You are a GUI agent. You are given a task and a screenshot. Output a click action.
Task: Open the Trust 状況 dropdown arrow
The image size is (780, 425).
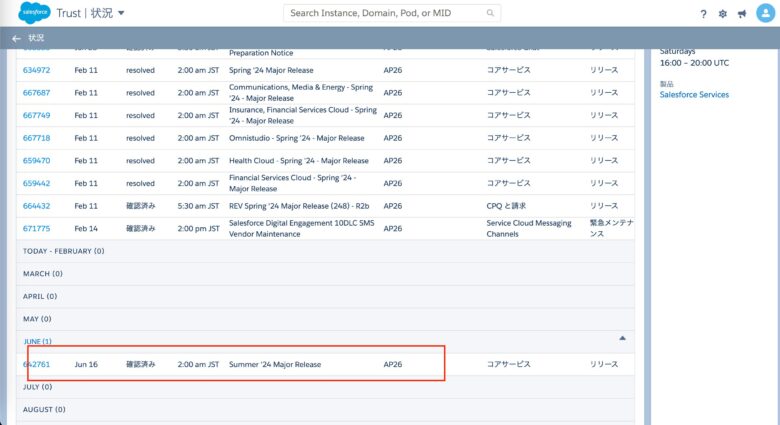click(120, 13)
